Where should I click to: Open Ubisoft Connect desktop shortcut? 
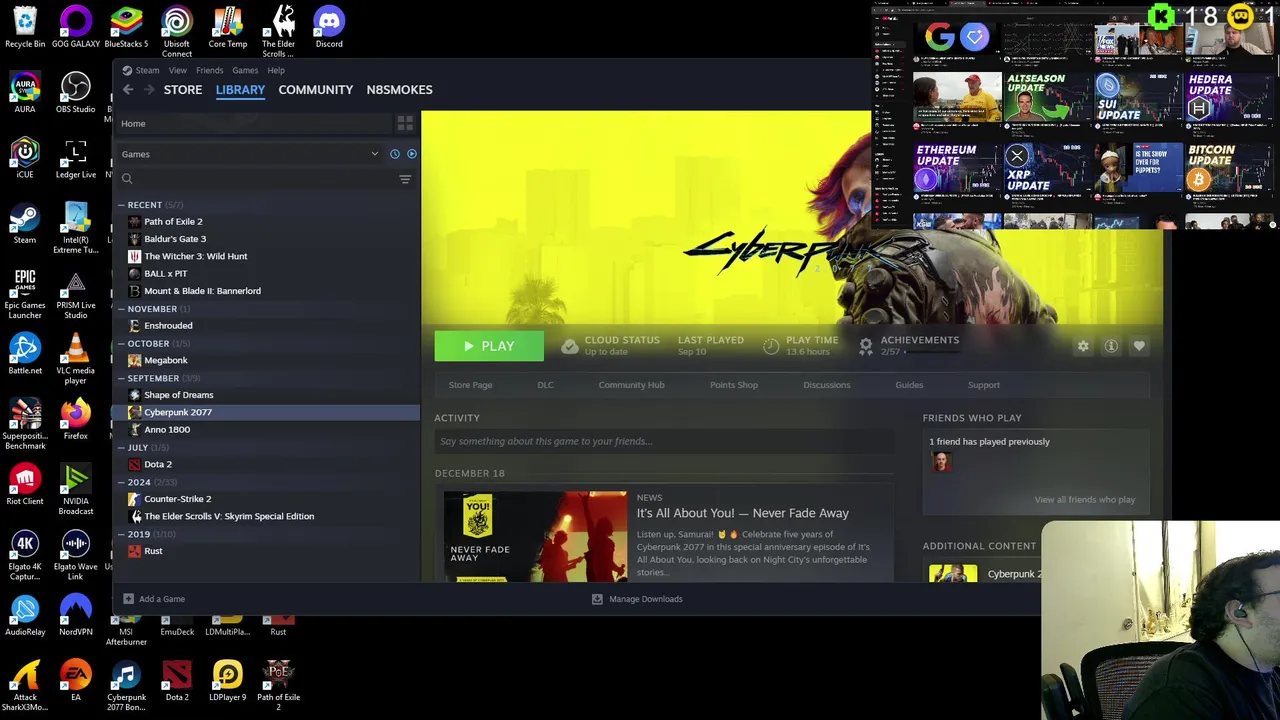(177, 32)
